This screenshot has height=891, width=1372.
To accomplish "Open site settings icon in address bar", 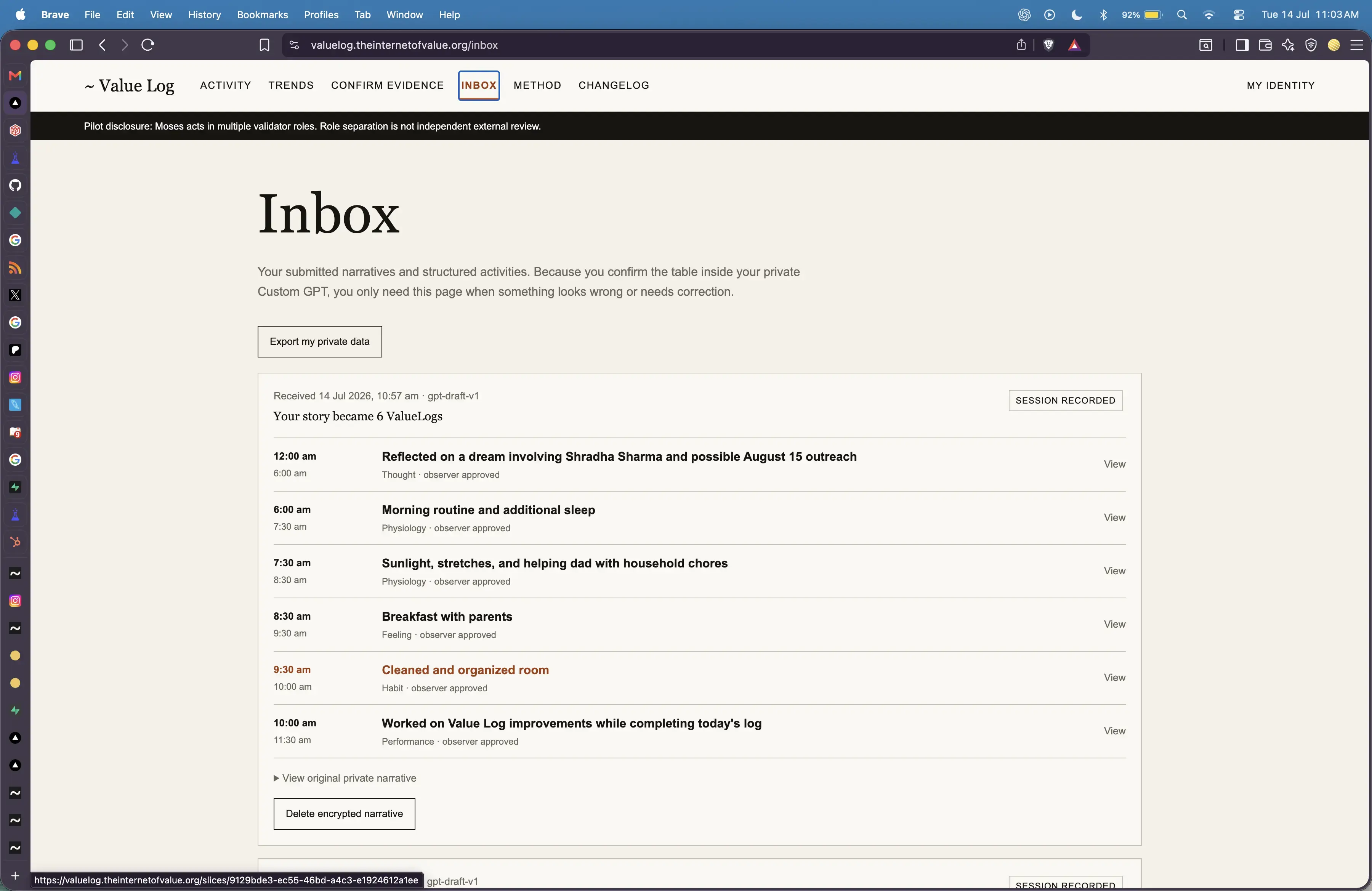I will pyautogui.click(x=294, y=45).
